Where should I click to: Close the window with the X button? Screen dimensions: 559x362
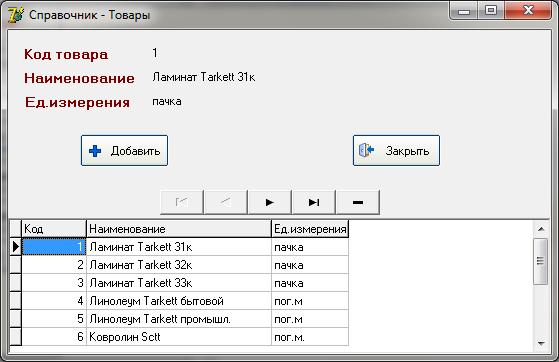tap(528, 11)
